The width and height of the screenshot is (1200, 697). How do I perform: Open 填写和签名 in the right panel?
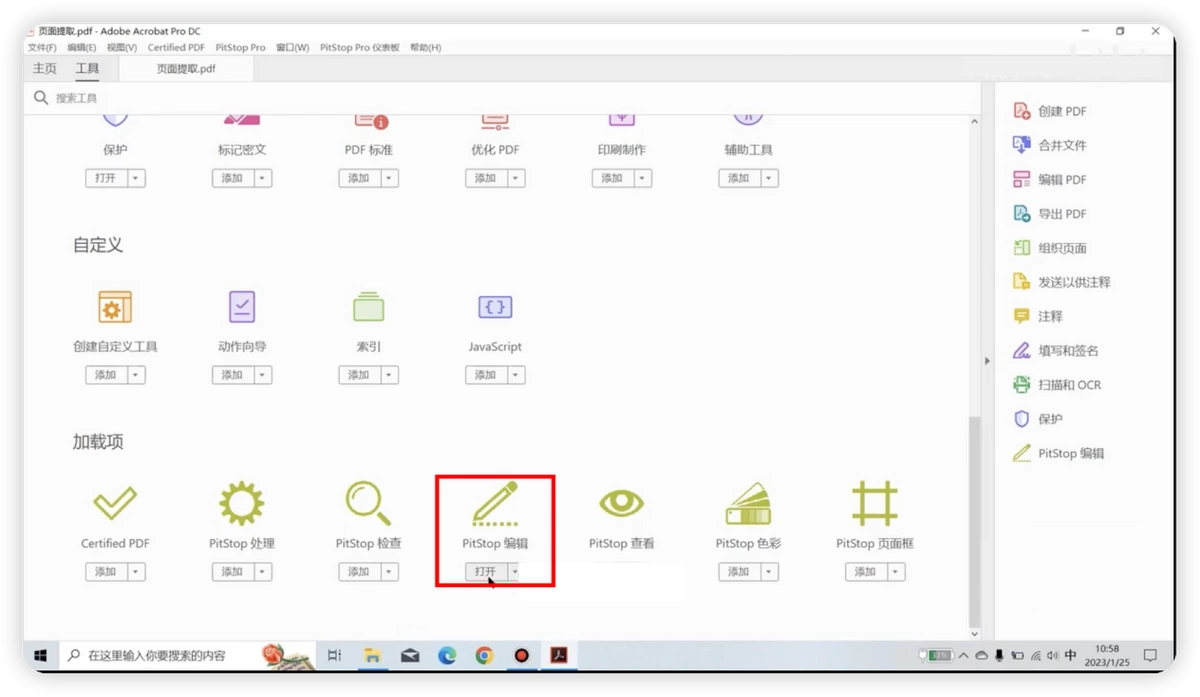tap(1056, 350)
